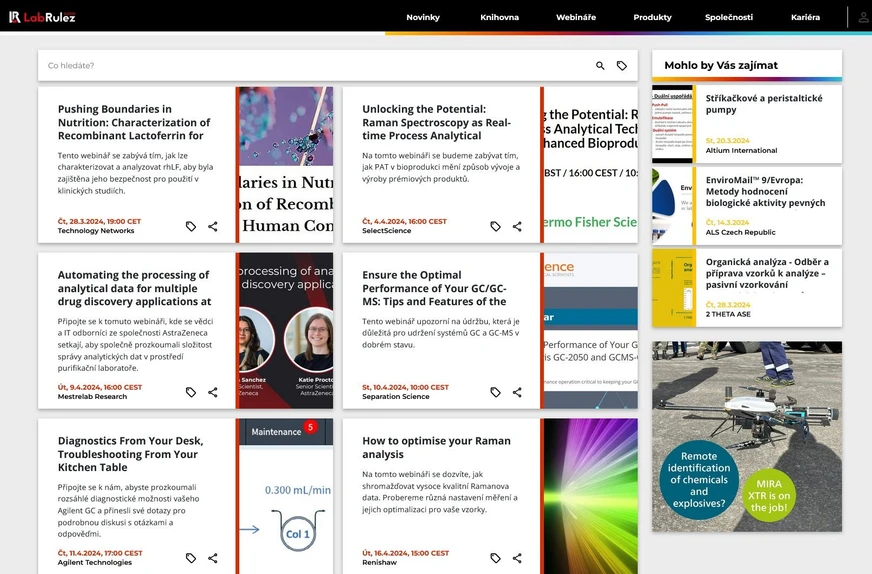The width and height of the screenshot is (872, 574).
Task: Open the user account profile icon
Action: click(862, 17)
